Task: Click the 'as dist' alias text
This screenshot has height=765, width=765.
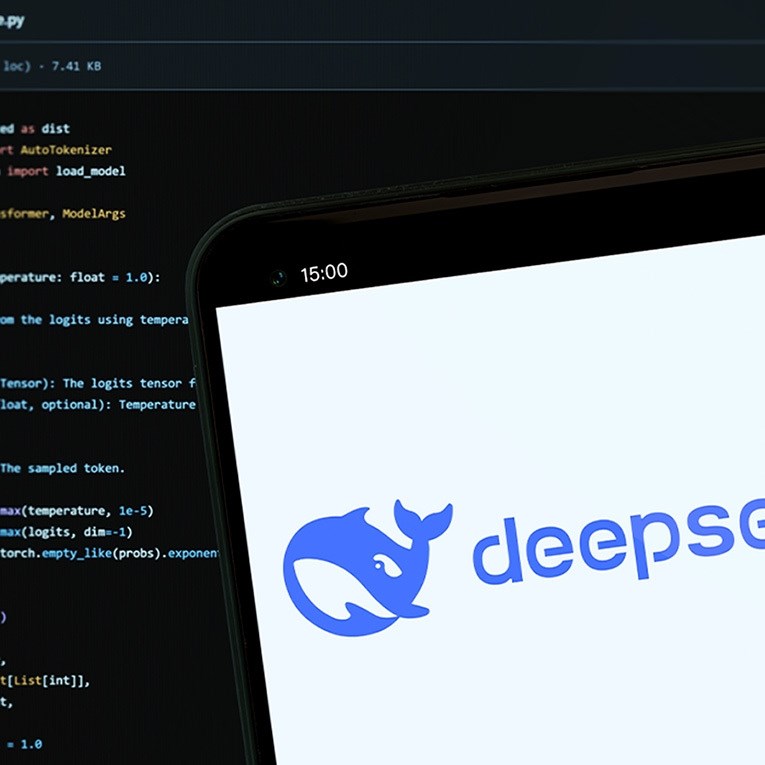Action: point(45,129)
